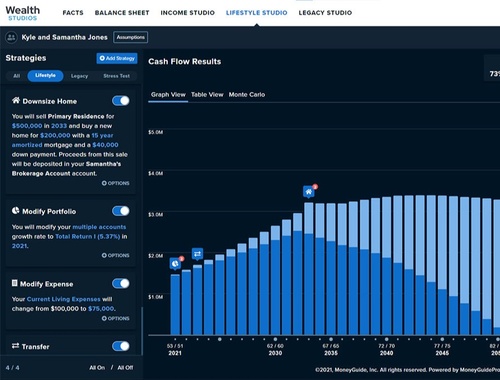This screenshot has width=500, height=380.
Task: Click the Kyle and Samantha Jones name
Action: tap(65, 37)
